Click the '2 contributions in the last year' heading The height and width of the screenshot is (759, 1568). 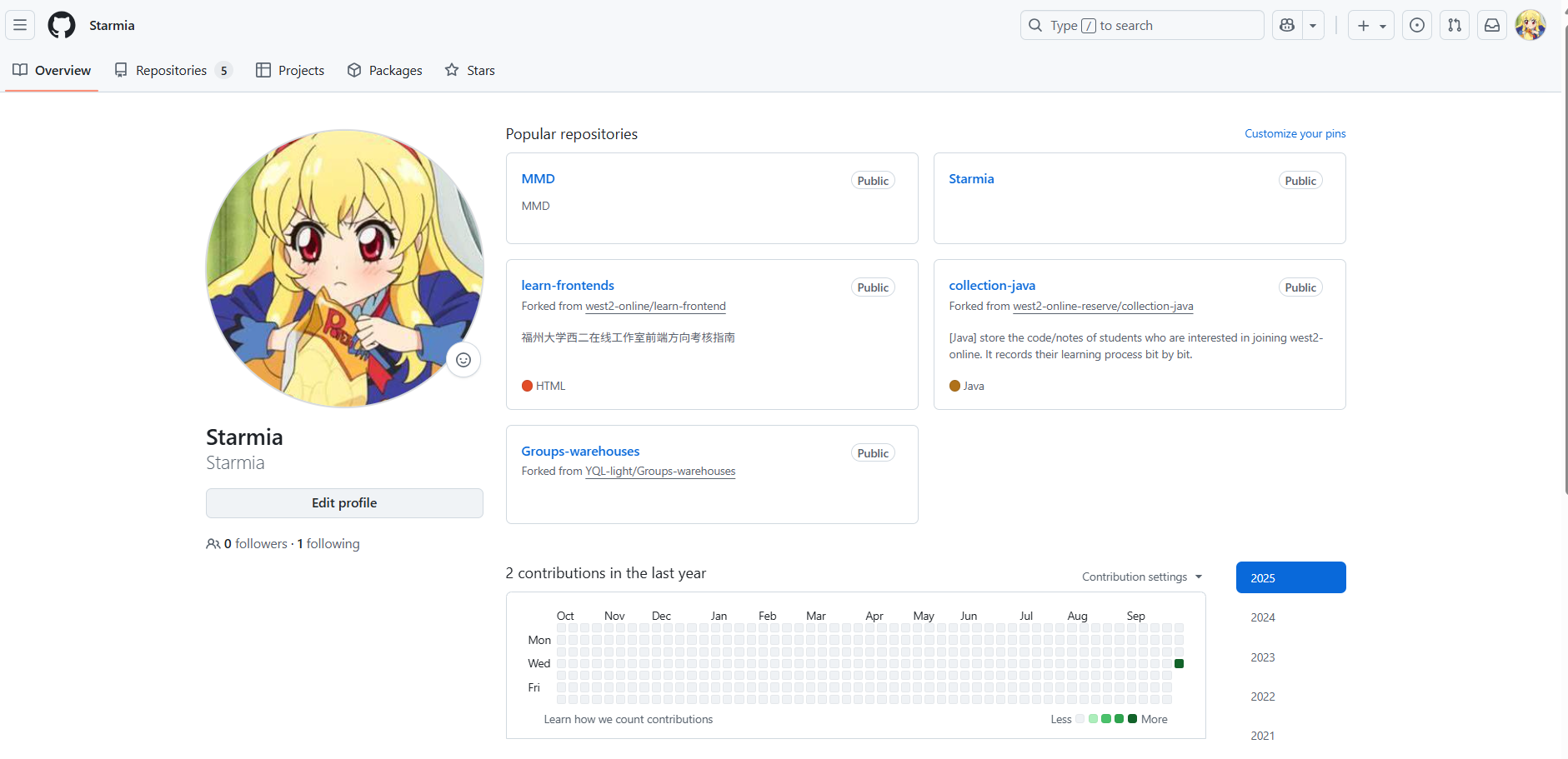coord(605,573)
